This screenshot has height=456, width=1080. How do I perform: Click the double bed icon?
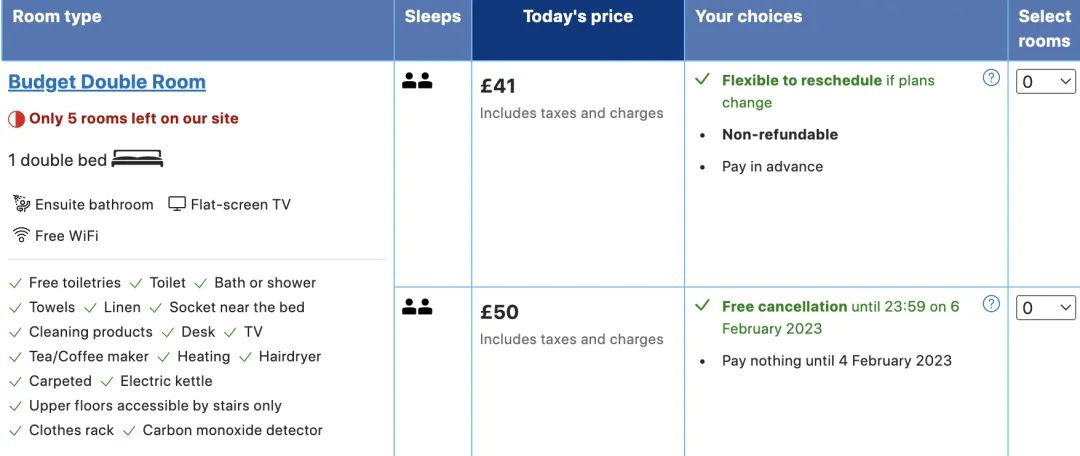coord(137,159)
